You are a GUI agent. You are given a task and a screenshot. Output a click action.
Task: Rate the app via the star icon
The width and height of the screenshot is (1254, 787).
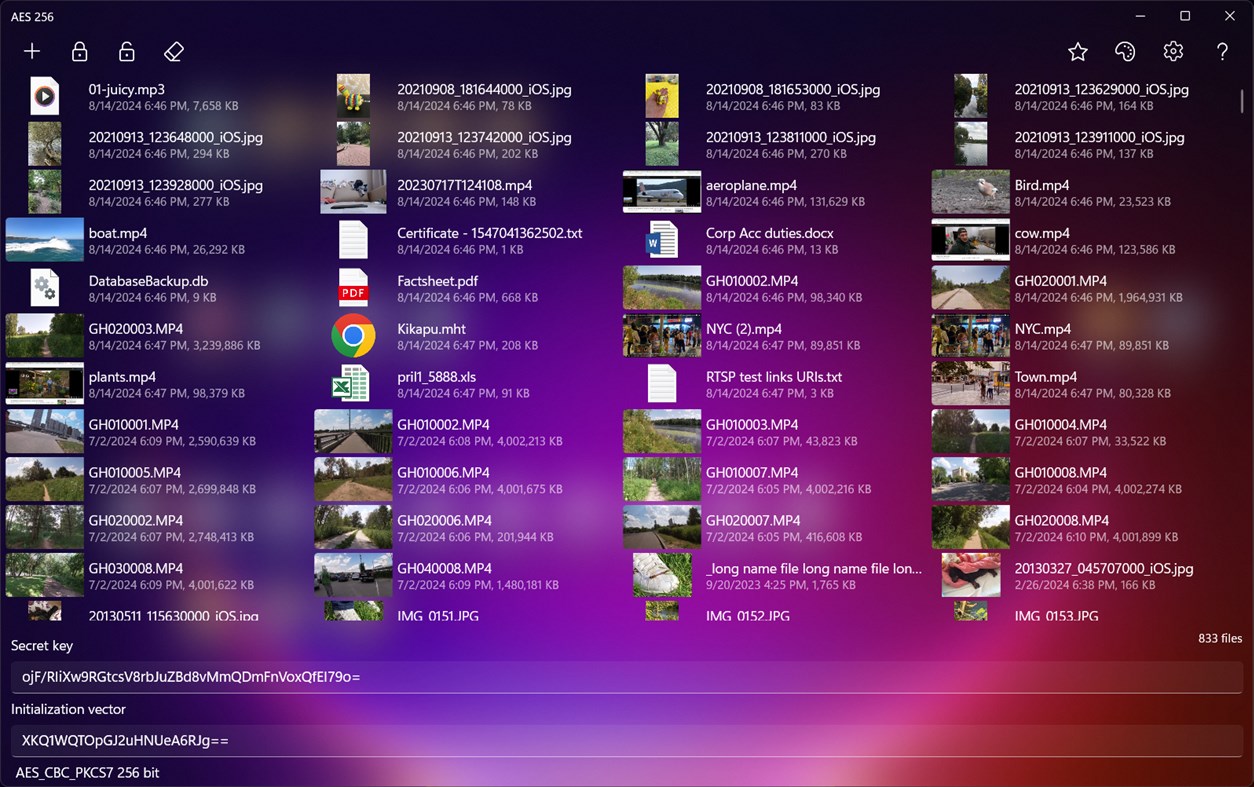[x=1077, y=51]
